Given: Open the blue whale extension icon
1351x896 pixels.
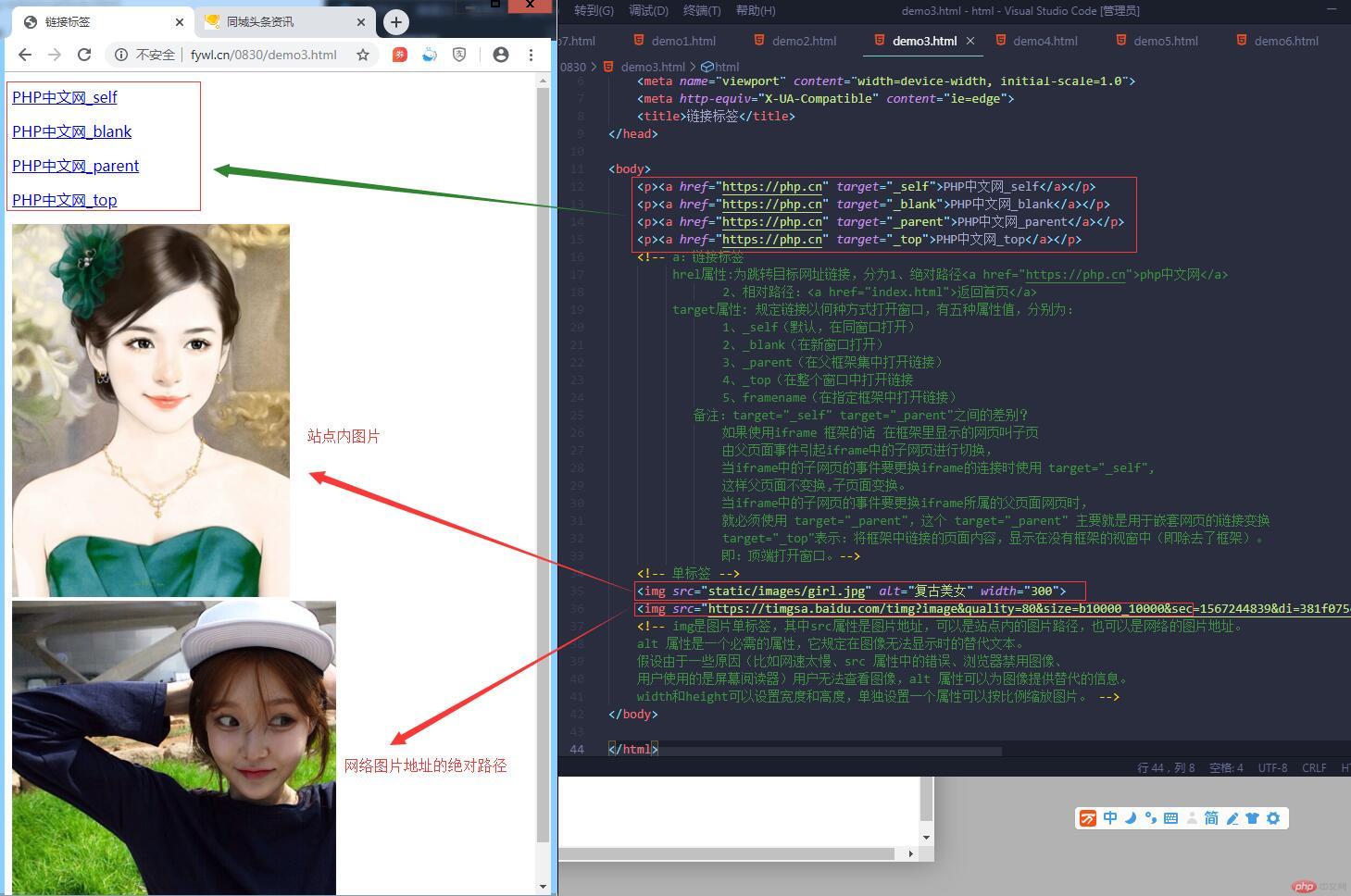Looking at the screenshot, I should click(x=430, y=55).
